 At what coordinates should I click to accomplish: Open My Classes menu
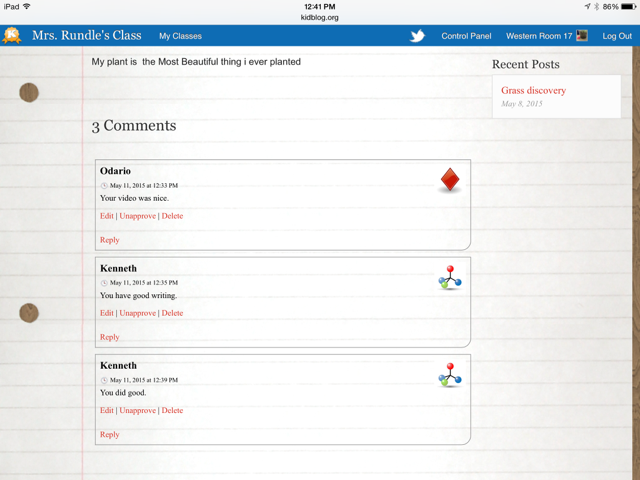(x=180, y=36)
